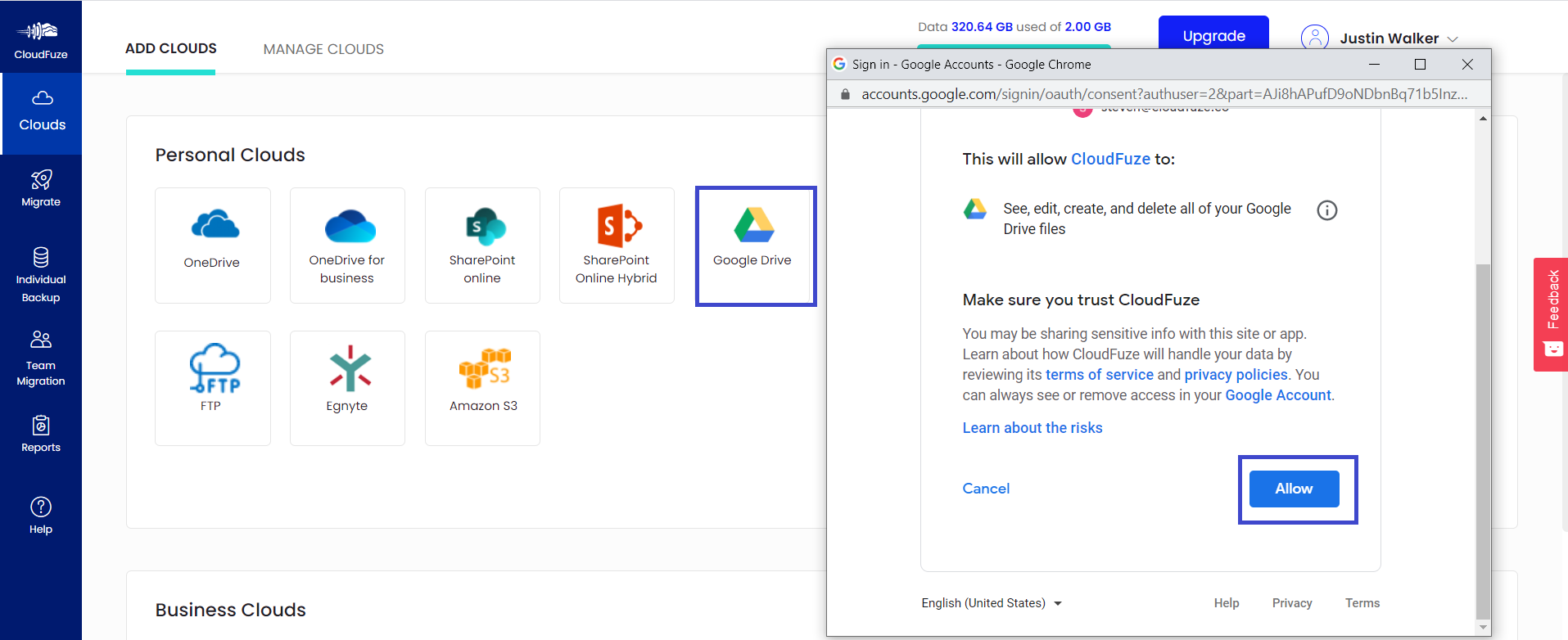Viewport: 1568px width, 640px height.
Task: Close the Google sign-in popup window
Action: pyautogui.click(x=1467, y=64)
